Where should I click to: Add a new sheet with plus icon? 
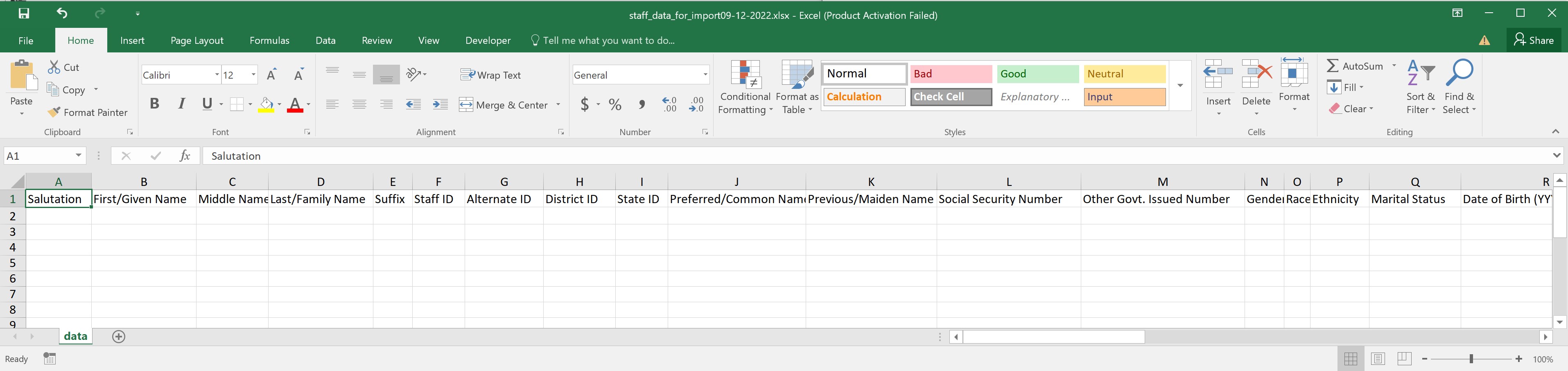[x=119, y=337]
